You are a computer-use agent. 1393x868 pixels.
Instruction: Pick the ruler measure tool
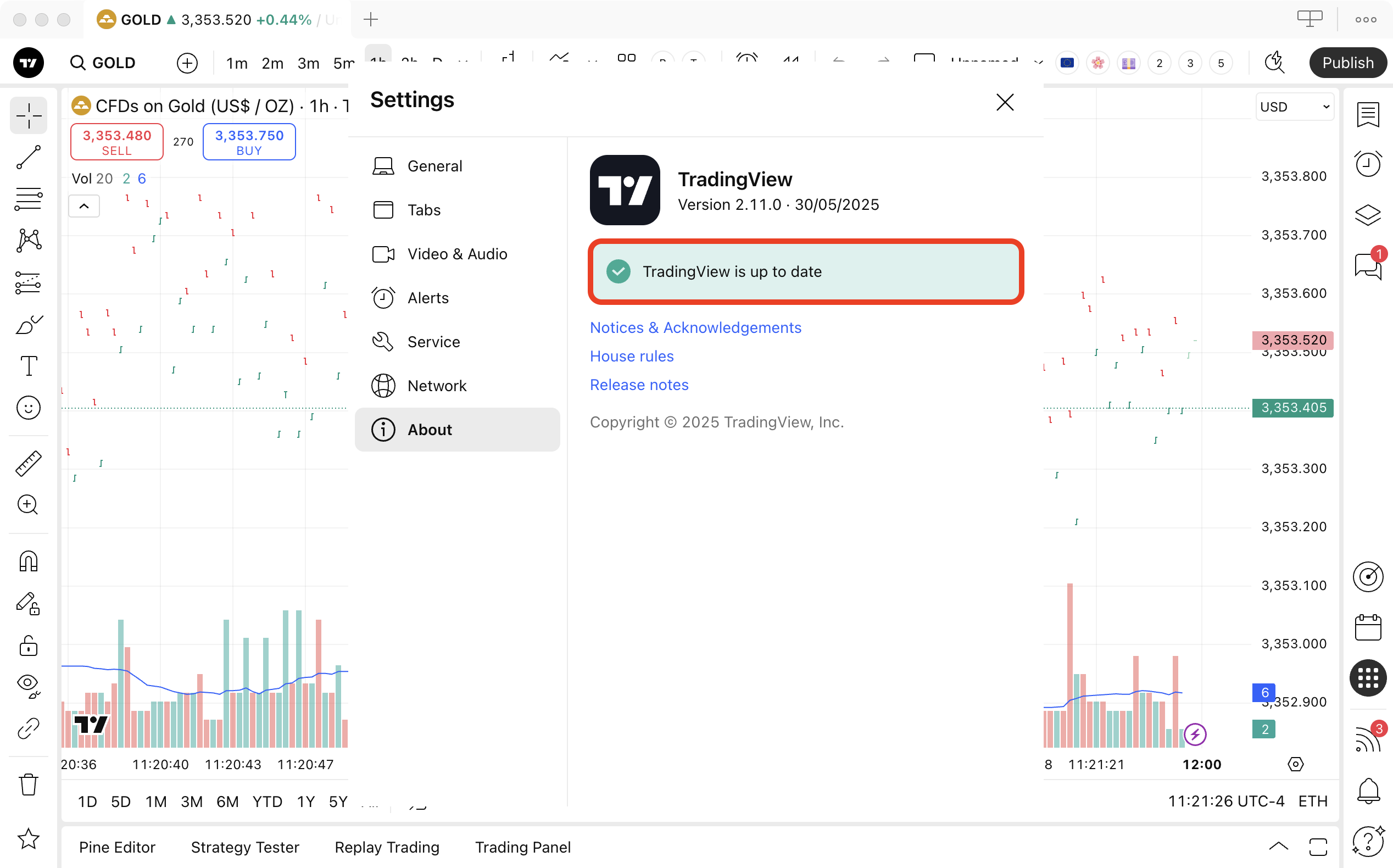(x=28, y=463)
